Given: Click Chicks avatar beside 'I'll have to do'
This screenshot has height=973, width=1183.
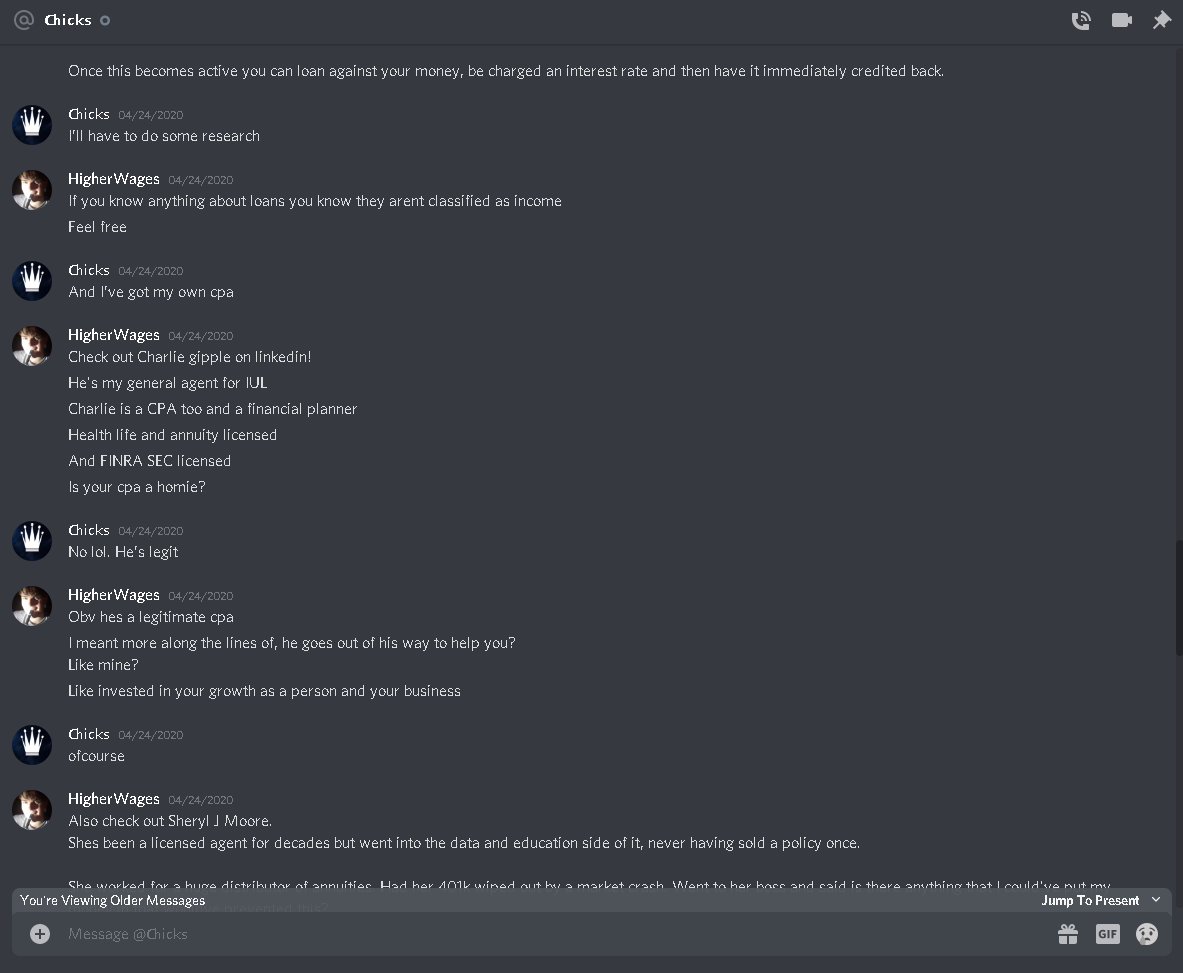Looking at the screenshot, I should click(32, 125).
